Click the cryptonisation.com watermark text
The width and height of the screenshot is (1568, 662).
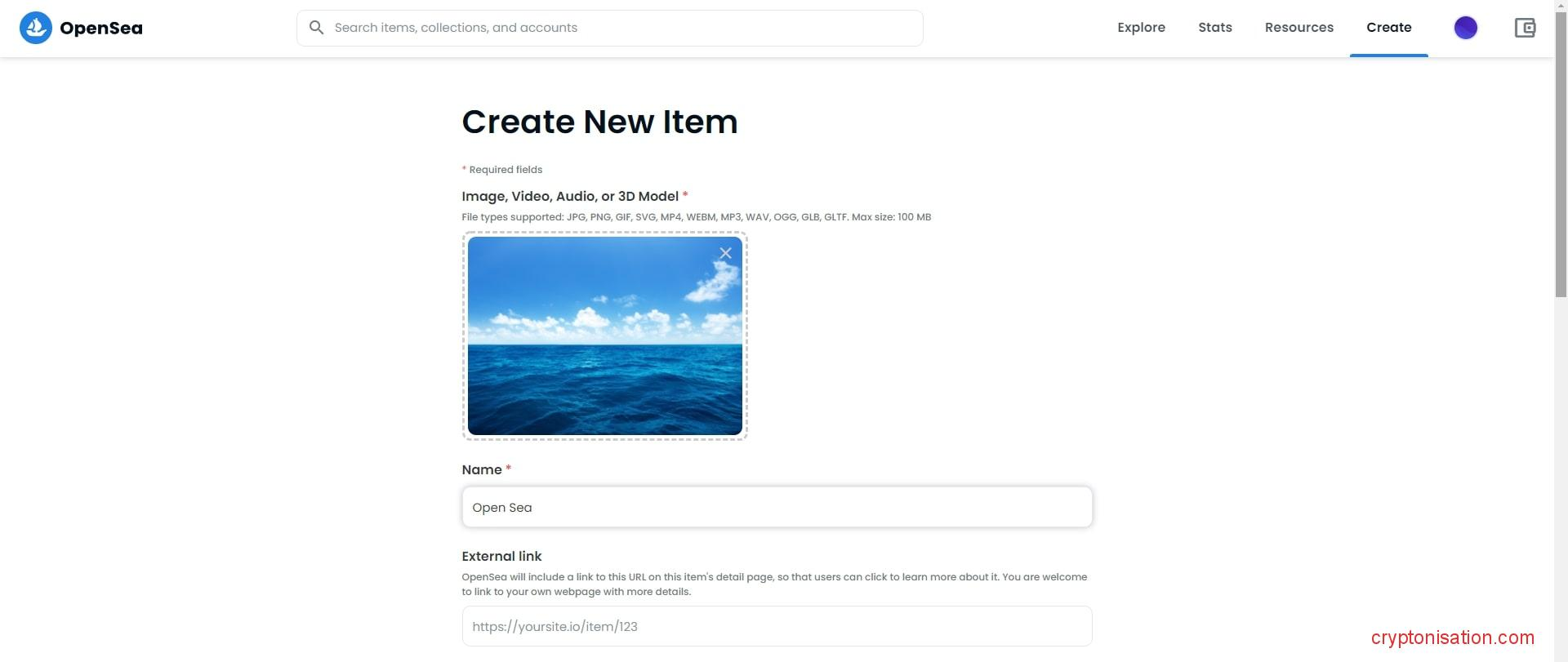point(1452,638)
